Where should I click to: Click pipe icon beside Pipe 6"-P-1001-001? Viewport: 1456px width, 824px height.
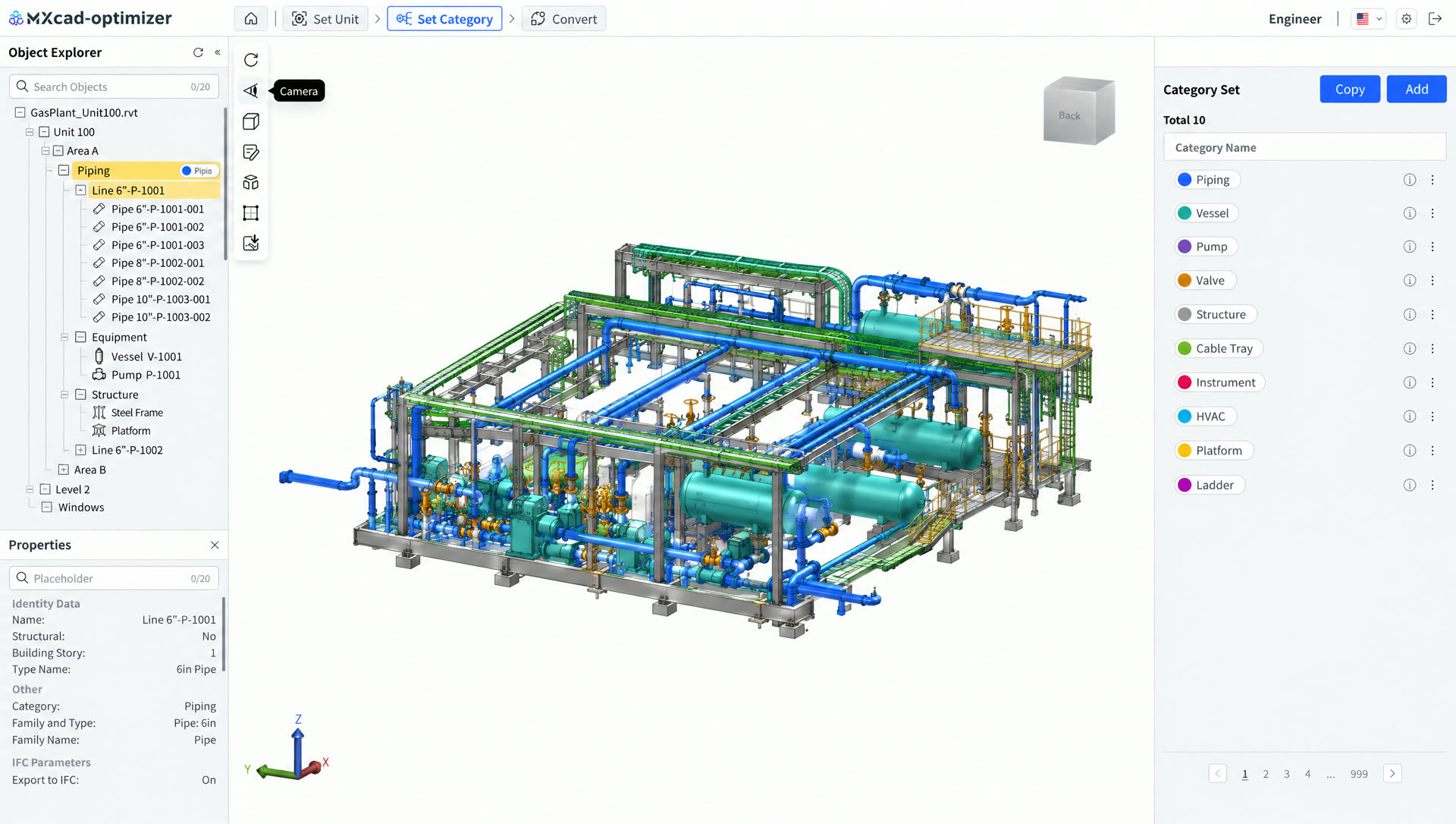[x=99, y=209]
